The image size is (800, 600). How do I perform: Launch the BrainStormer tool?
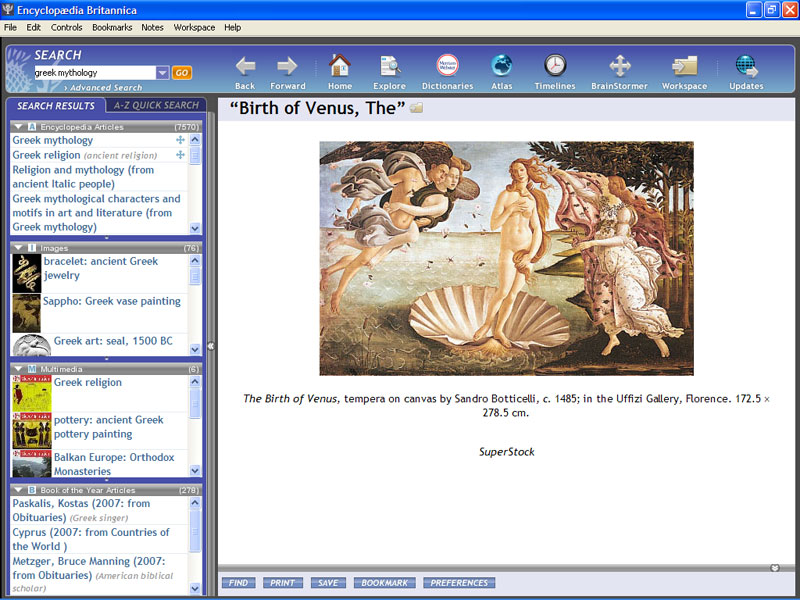(x=619, y=66)
